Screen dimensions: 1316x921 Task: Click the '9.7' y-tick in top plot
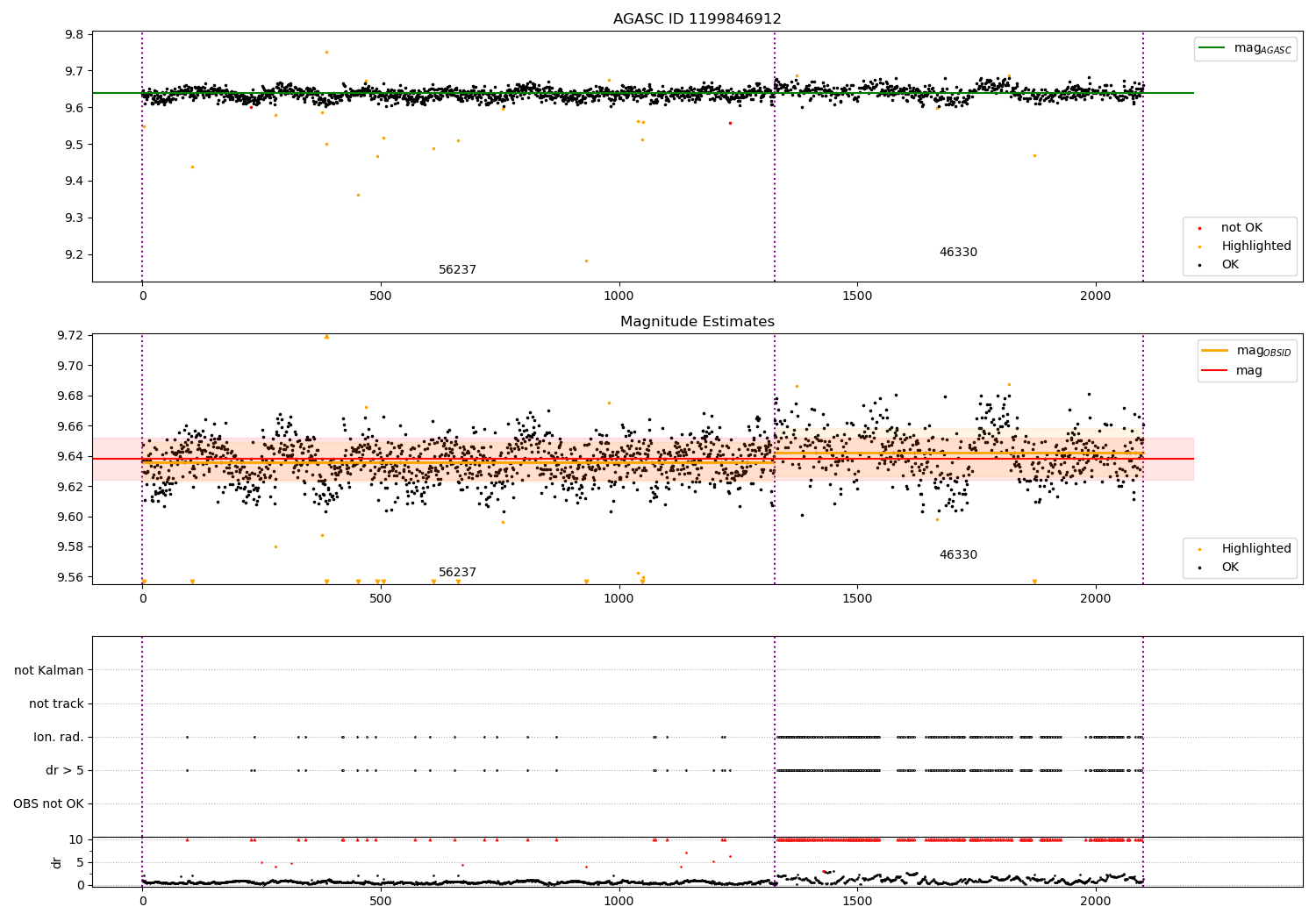pyautogui.click(x=75, y=72)
